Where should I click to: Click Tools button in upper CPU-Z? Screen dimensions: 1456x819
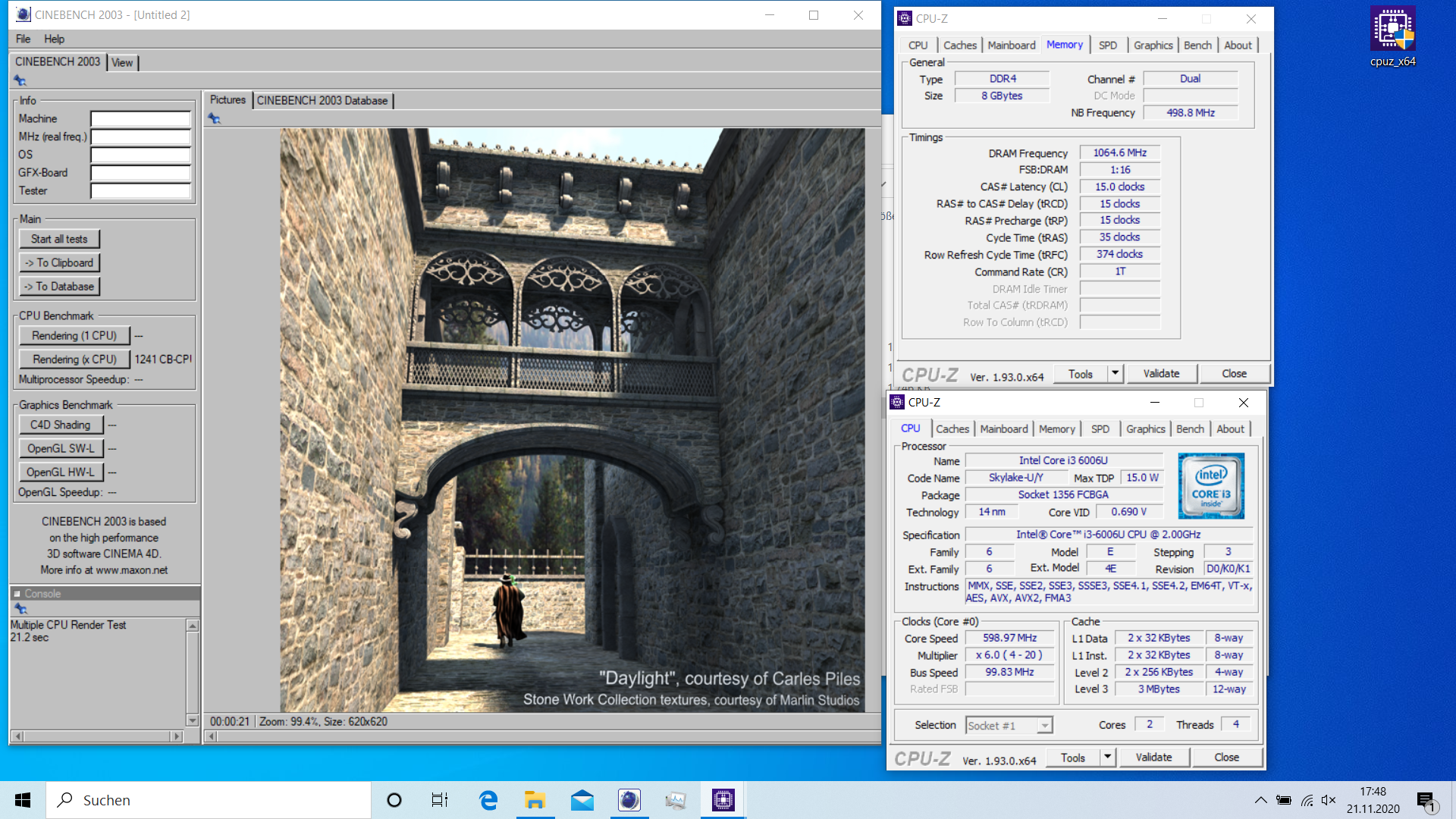(x=1081, y=374)
